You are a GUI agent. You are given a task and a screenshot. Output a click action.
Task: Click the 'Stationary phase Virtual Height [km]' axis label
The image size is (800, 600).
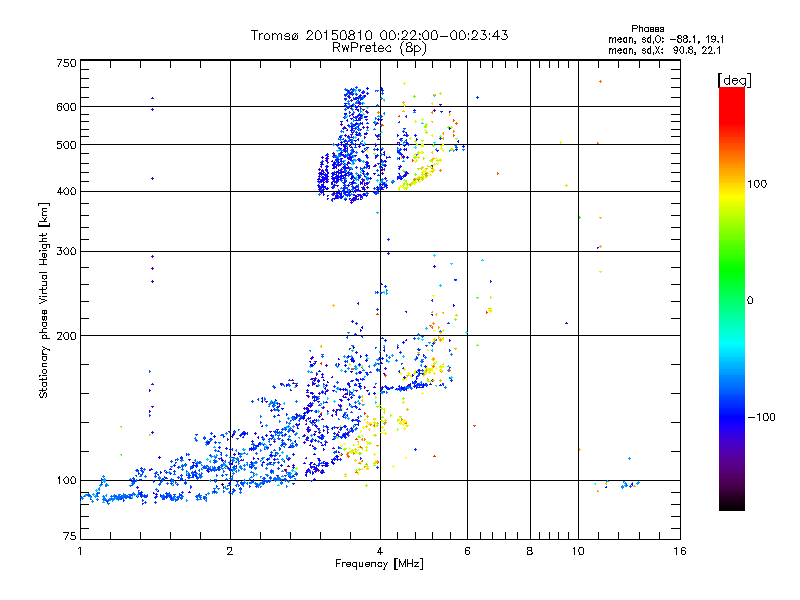point(44,300)
